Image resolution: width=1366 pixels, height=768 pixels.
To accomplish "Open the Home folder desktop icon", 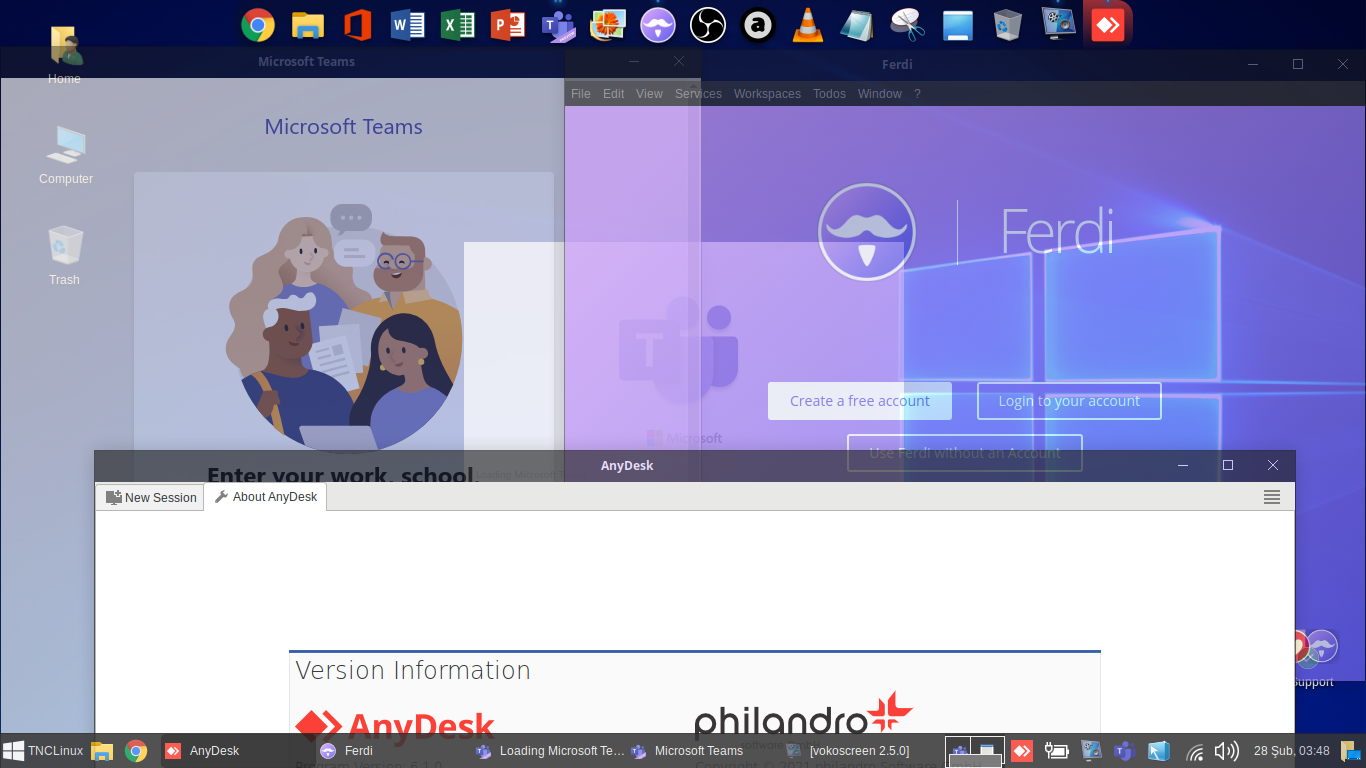I will [x=65, y=55].
